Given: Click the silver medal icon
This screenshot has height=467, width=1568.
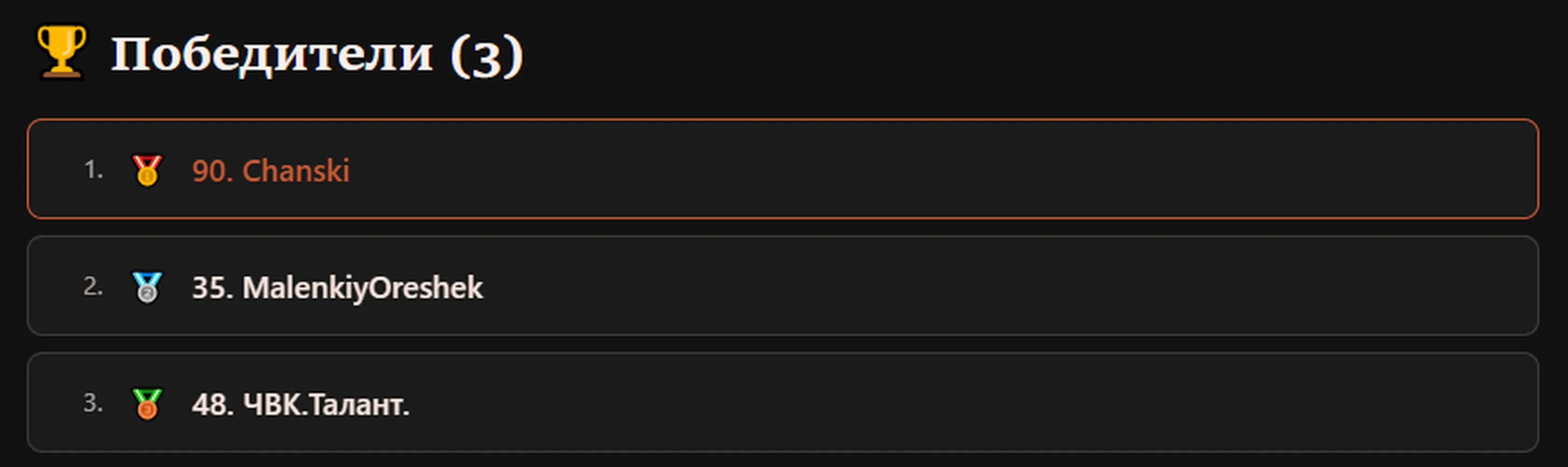Looking at the screenshot, I should tap(146, 287).
